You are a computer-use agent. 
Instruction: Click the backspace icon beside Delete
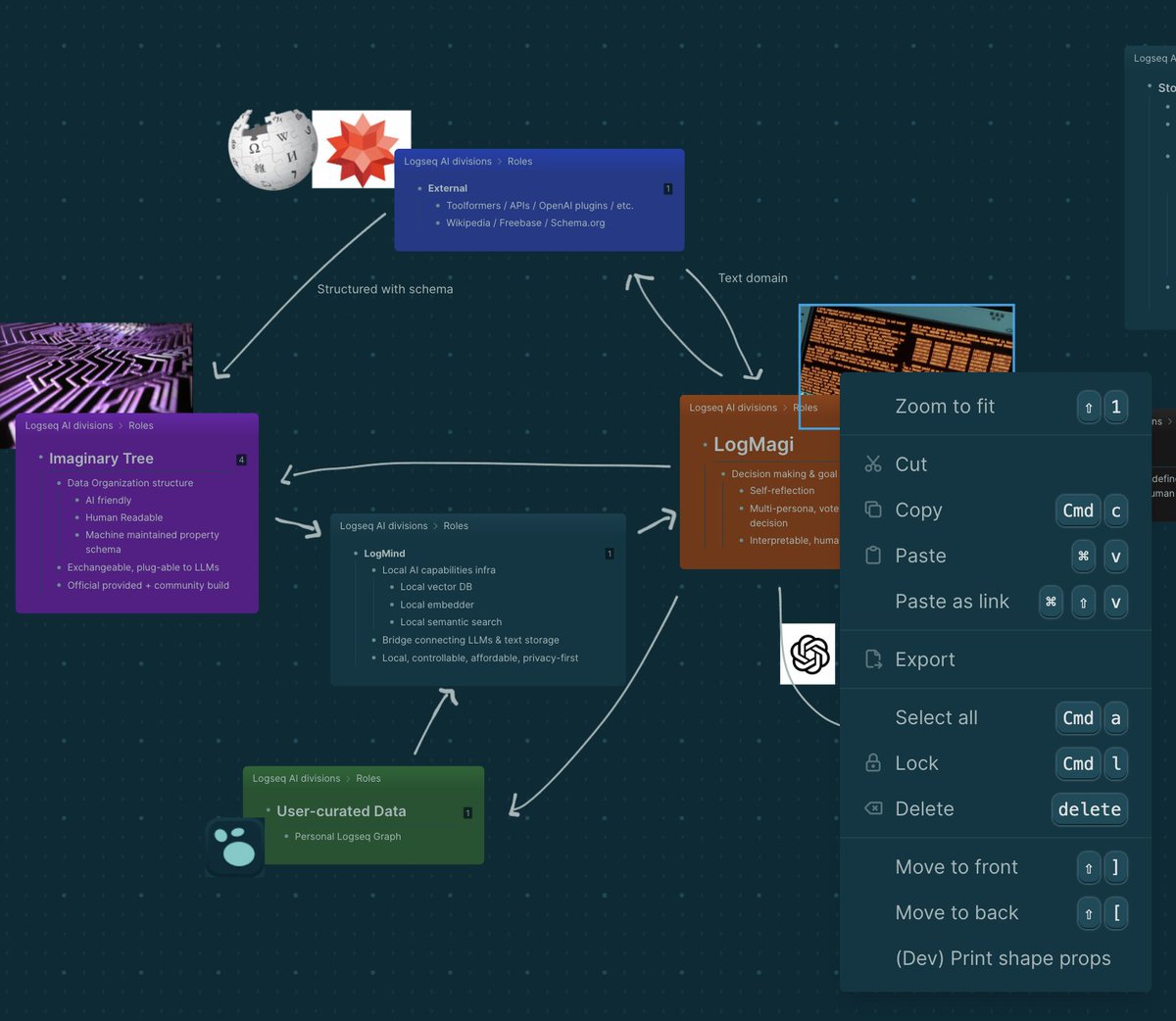[873, 808]
